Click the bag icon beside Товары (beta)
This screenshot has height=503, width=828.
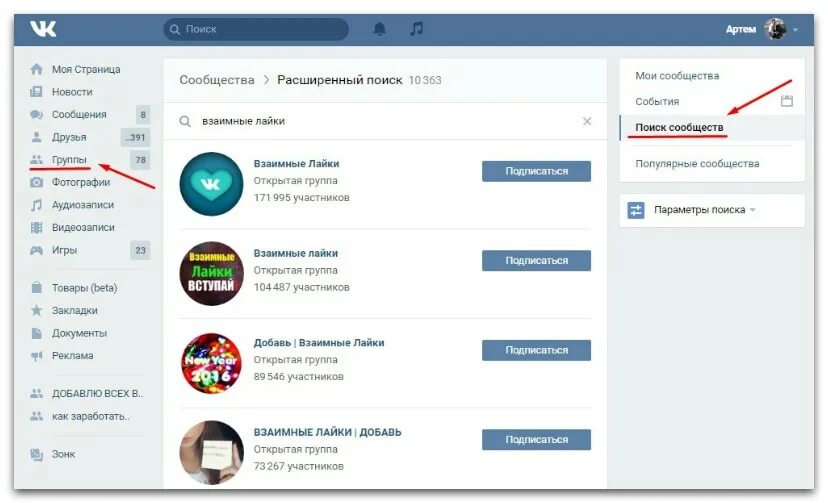pos(36,288)
